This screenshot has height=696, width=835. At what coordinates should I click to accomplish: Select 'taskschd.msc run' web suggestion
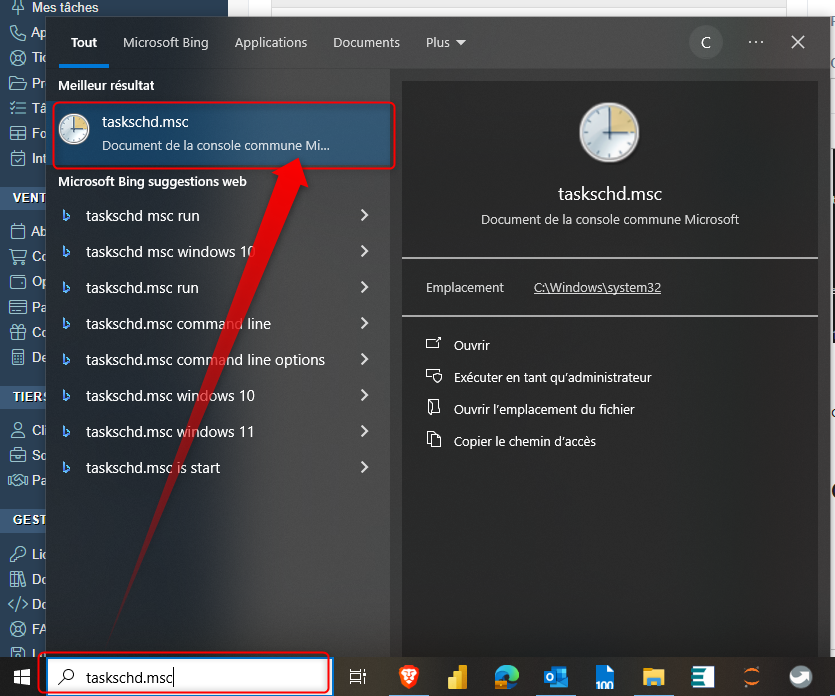[x=142, y=288]
